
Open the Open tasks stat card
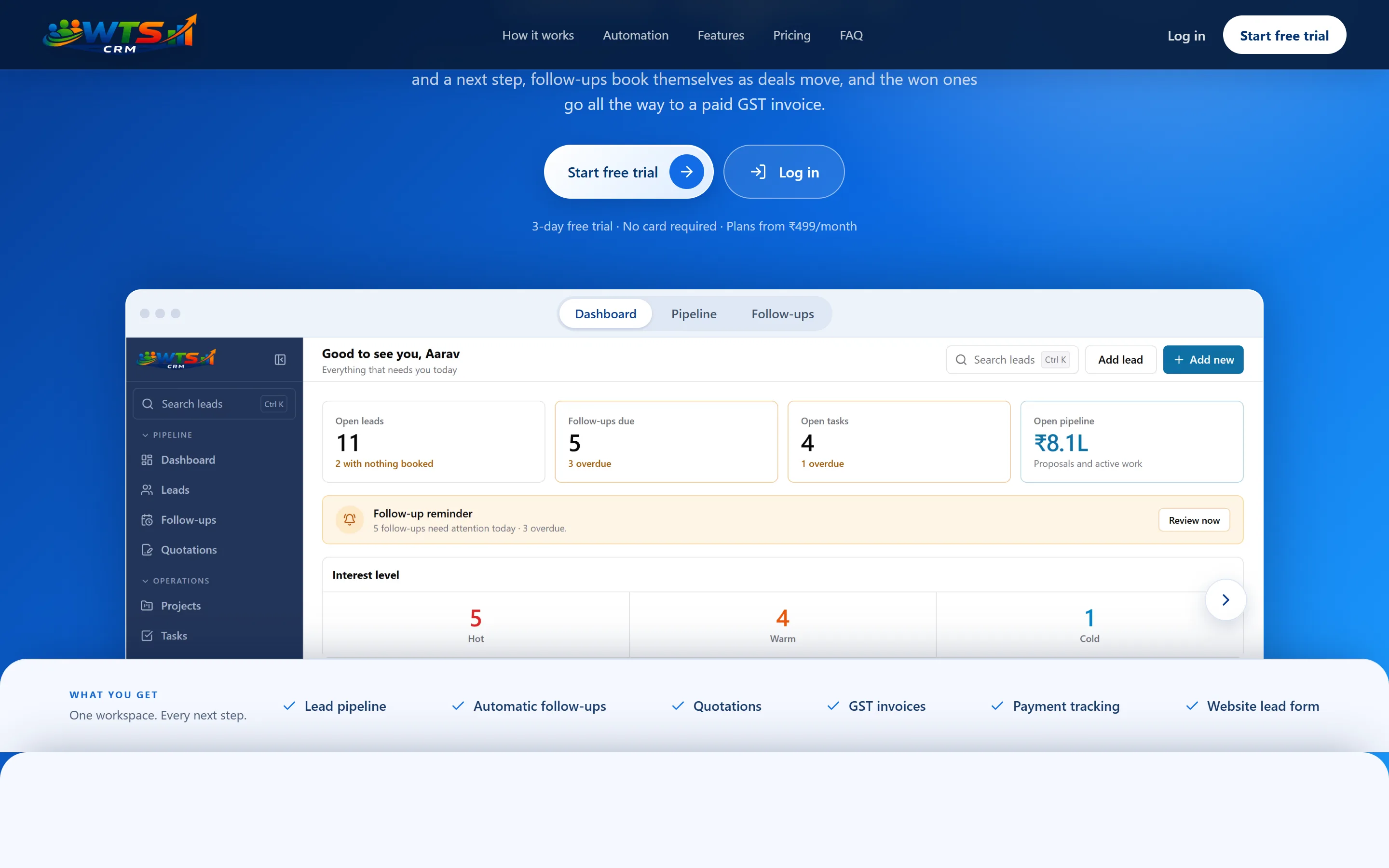[899, 441]
